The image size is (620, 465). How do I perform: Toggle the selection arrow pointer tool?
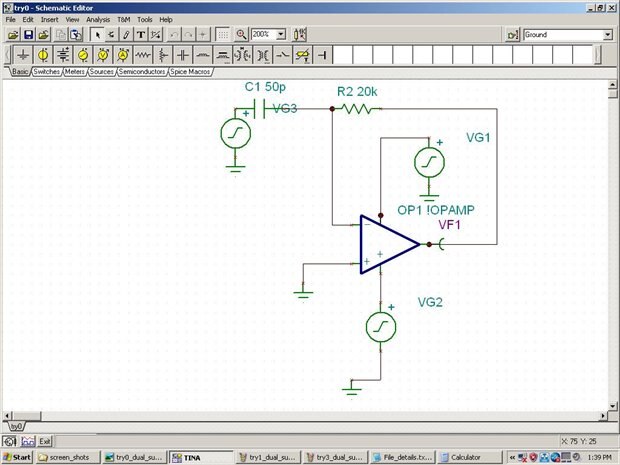(x=97, y=35)
